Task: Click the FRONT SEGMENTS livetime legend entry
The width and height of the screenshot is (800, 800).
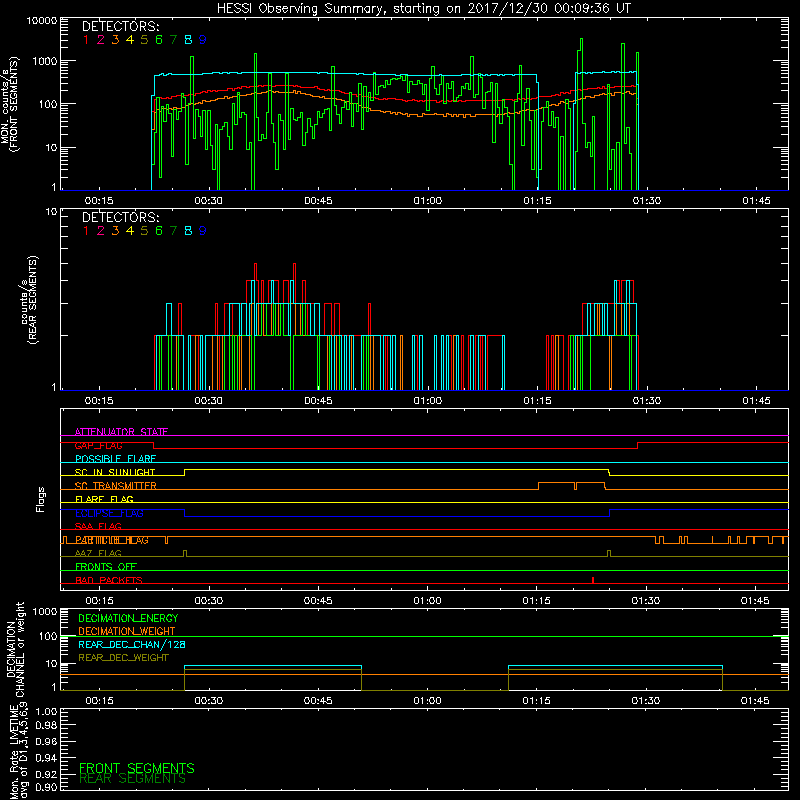Action: 137,768
